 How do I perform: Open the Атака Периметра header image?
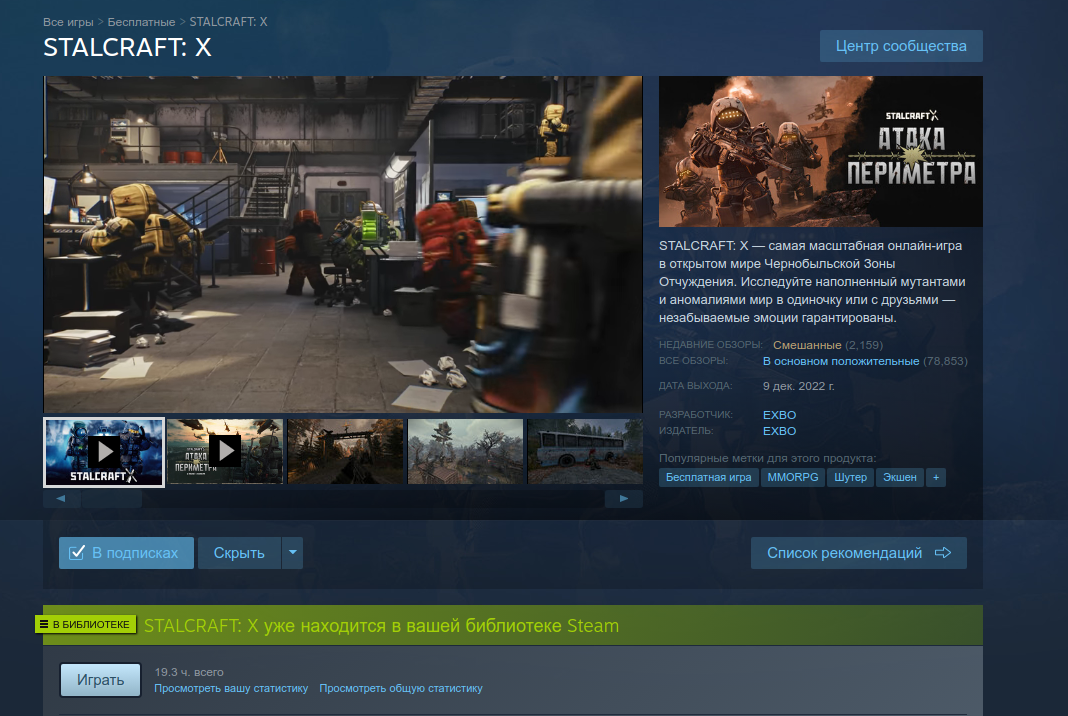coord(821,151)
